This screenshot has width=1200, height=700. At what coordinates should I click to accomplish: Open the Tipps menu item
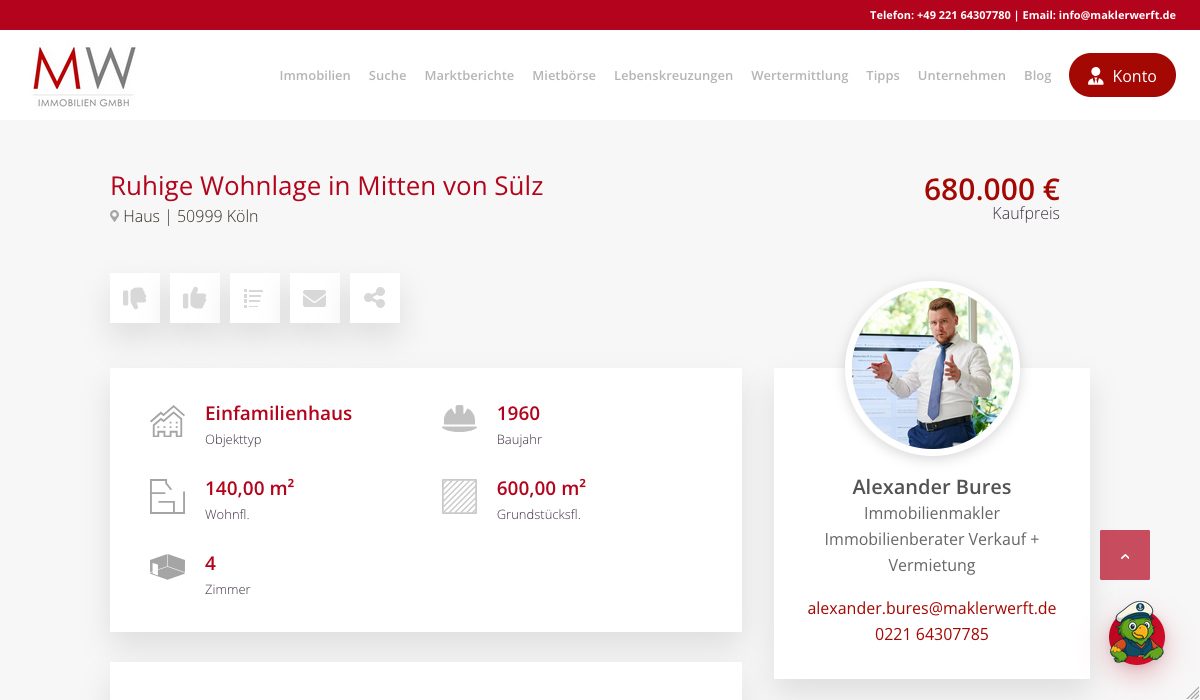[883, 75]
